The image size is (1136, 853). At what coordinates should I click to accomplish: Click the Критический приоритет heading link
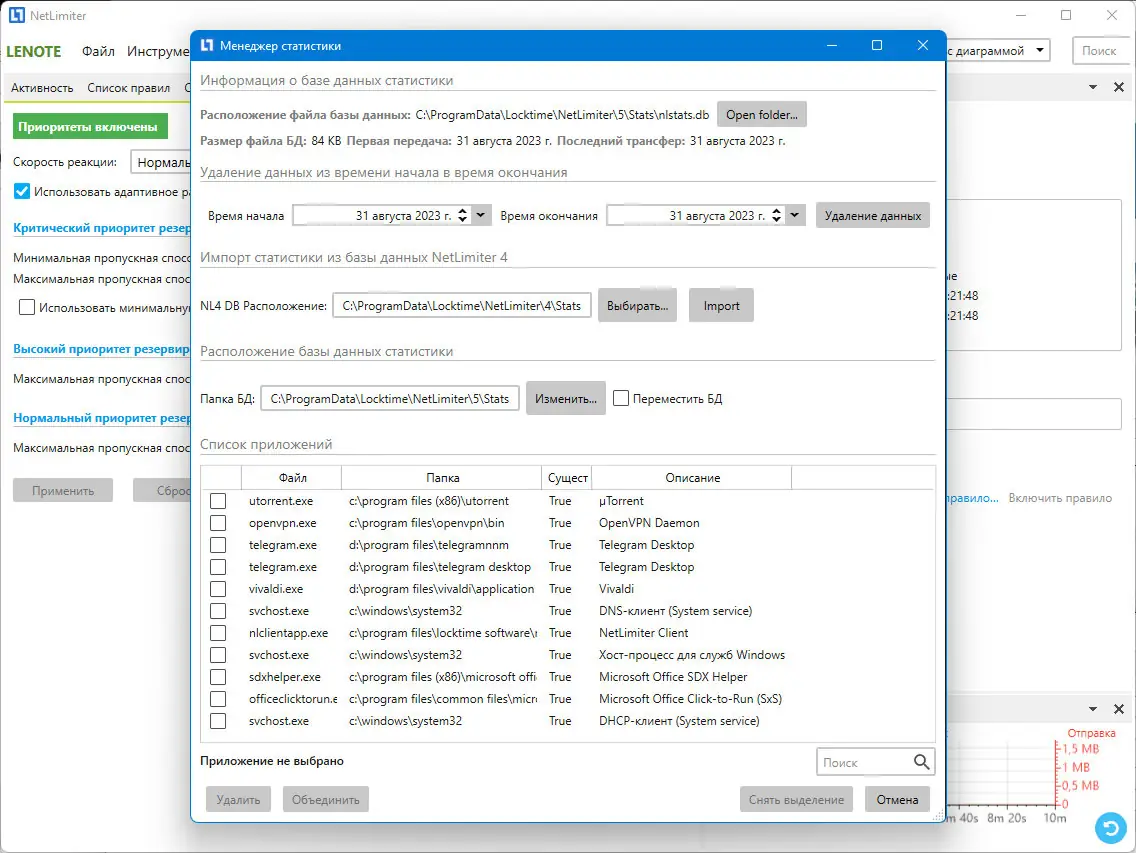[101, 228]
